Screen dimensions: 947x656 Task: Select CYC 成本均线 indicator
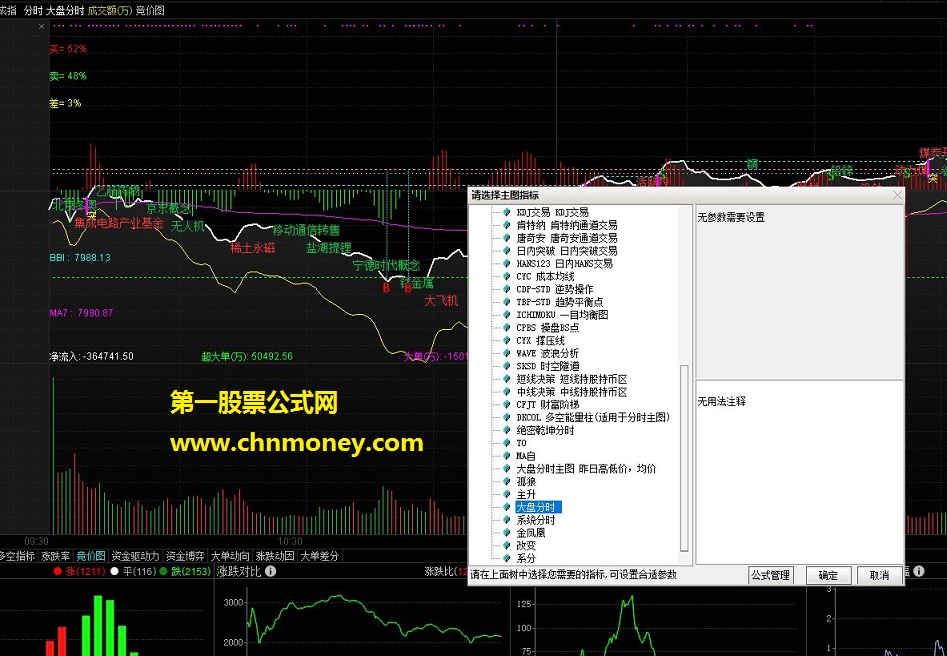[545, 276]
